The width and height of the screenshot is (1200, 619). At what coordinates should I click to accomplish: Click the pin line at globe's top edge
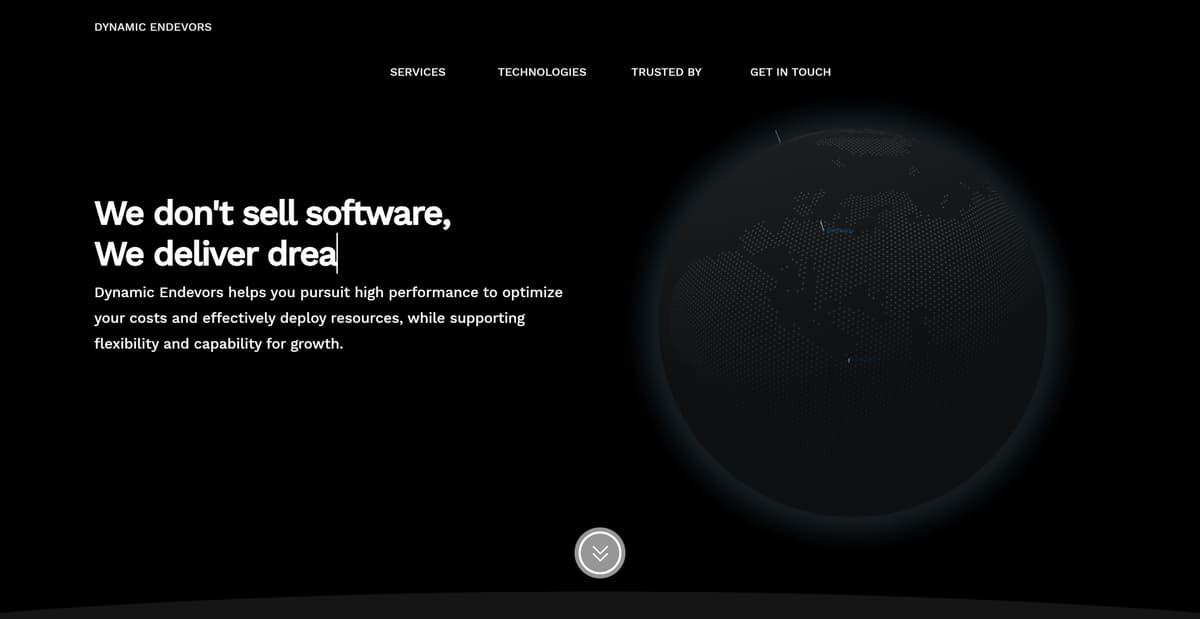pos(777,136)
